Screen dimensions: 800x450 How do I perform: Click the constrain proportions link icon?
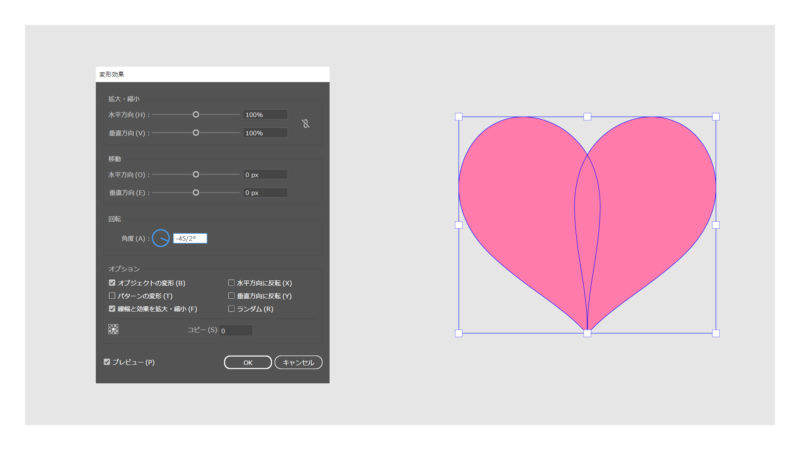point(306,124)
